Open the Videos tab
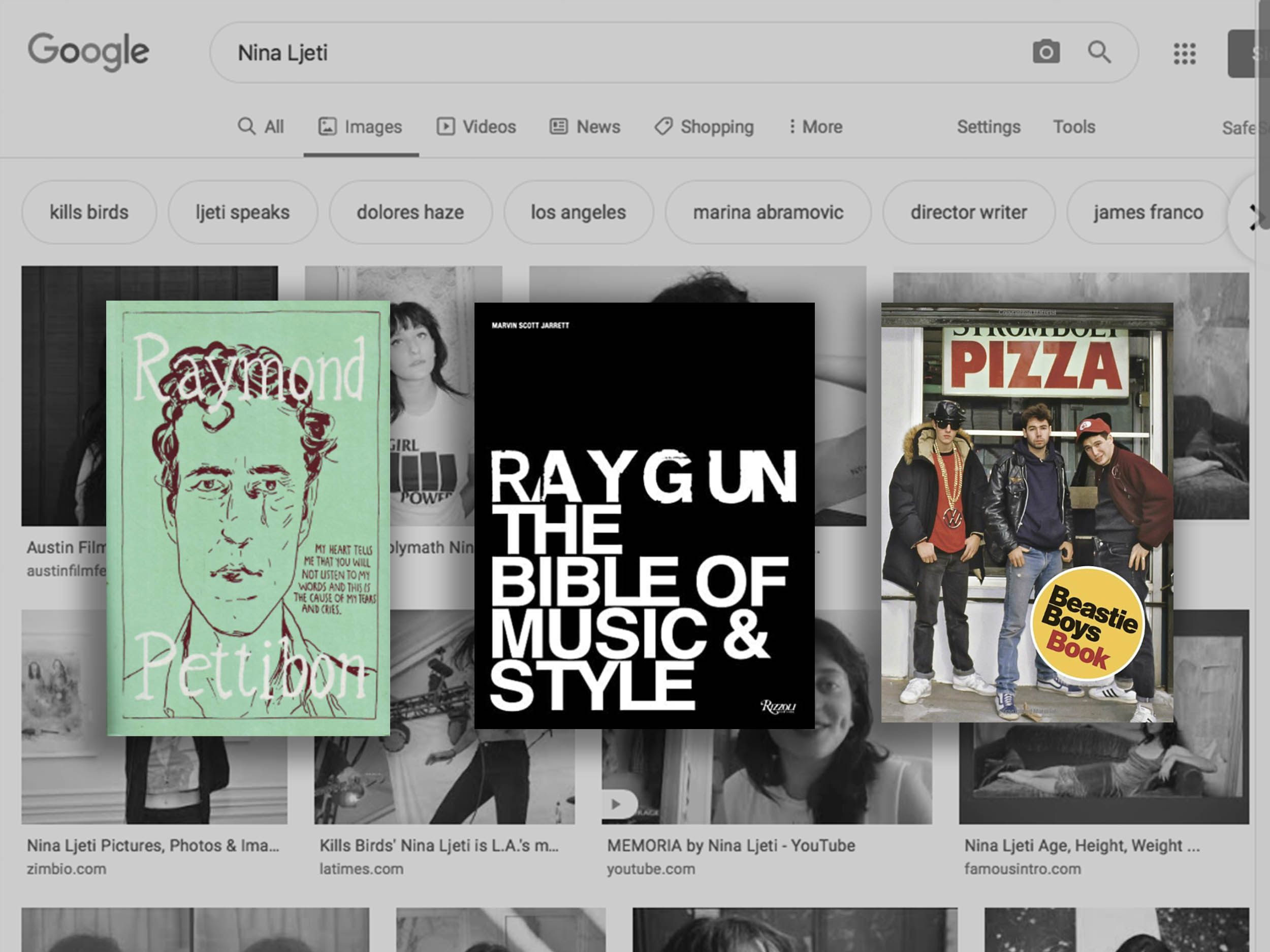The image size is (1270, 952). coord(477,127)
